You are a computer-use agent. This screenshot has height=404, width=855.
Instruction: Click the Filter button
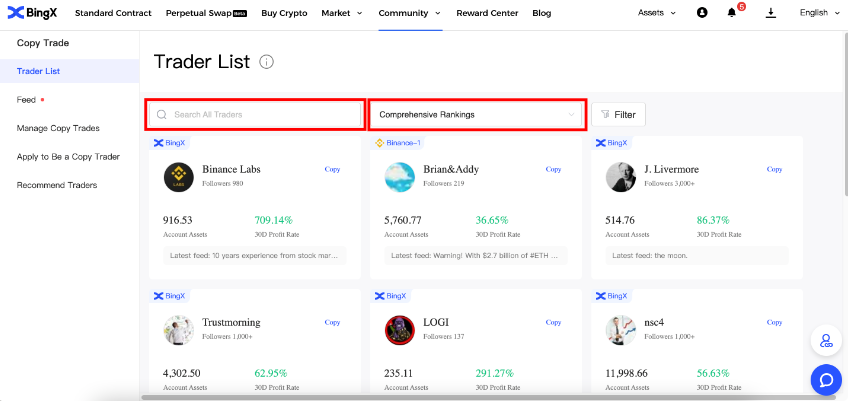[618, 114]
